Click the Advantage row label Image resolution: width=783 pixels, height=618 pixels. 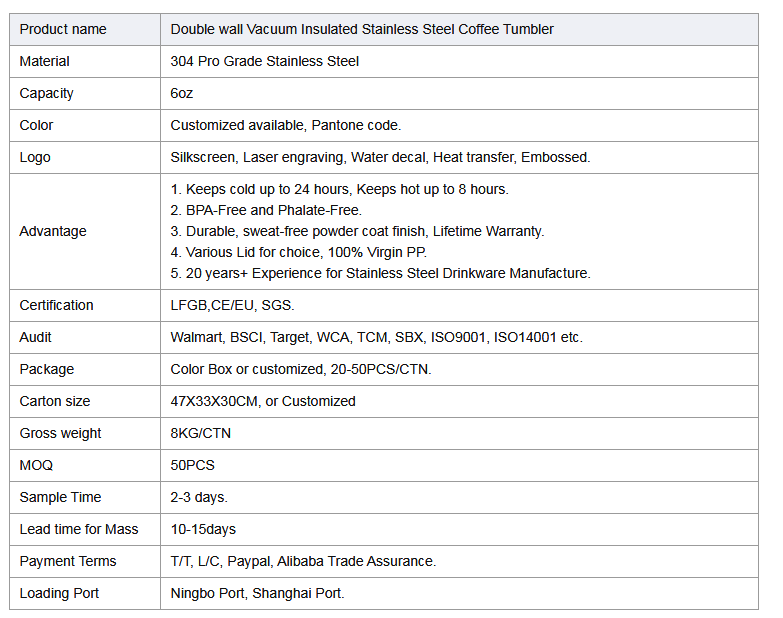tap(53, 231)
